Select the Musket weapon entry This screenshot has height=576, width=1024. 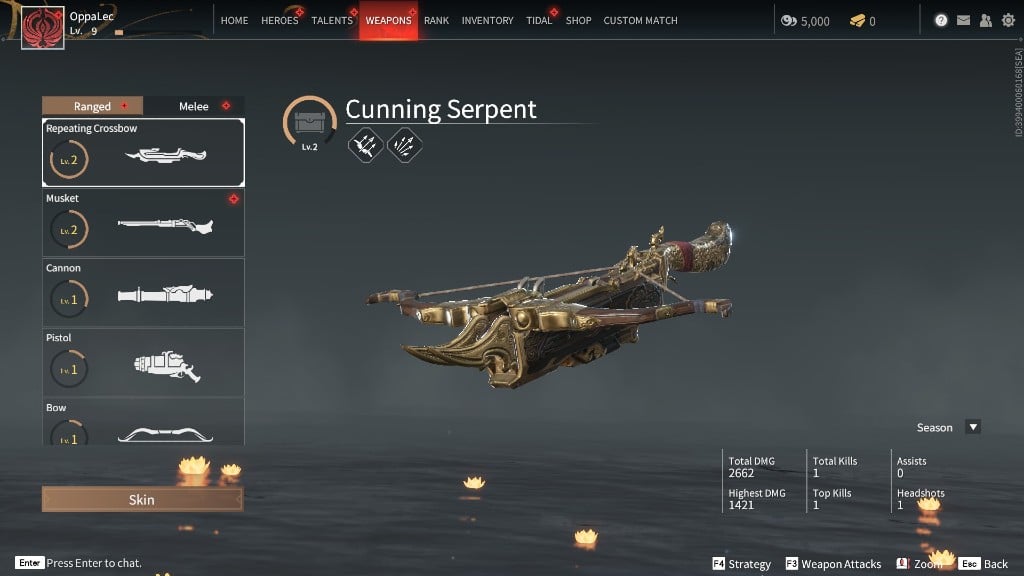144,223
